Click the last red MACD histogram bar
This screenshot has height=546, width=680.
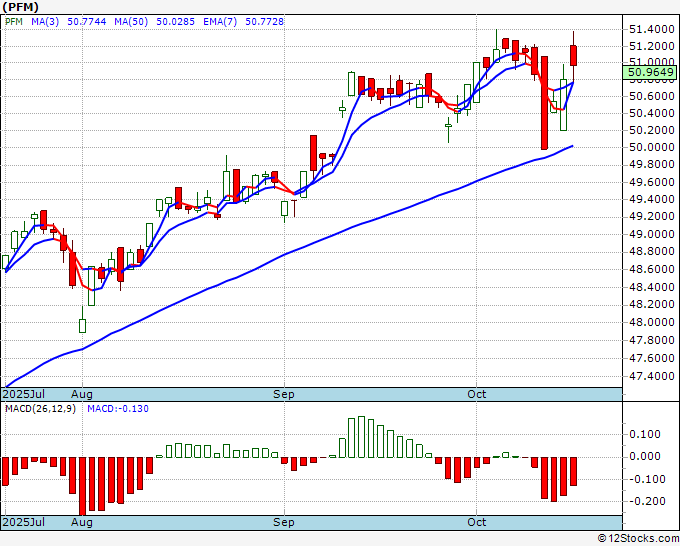click(x=573, y=471)
